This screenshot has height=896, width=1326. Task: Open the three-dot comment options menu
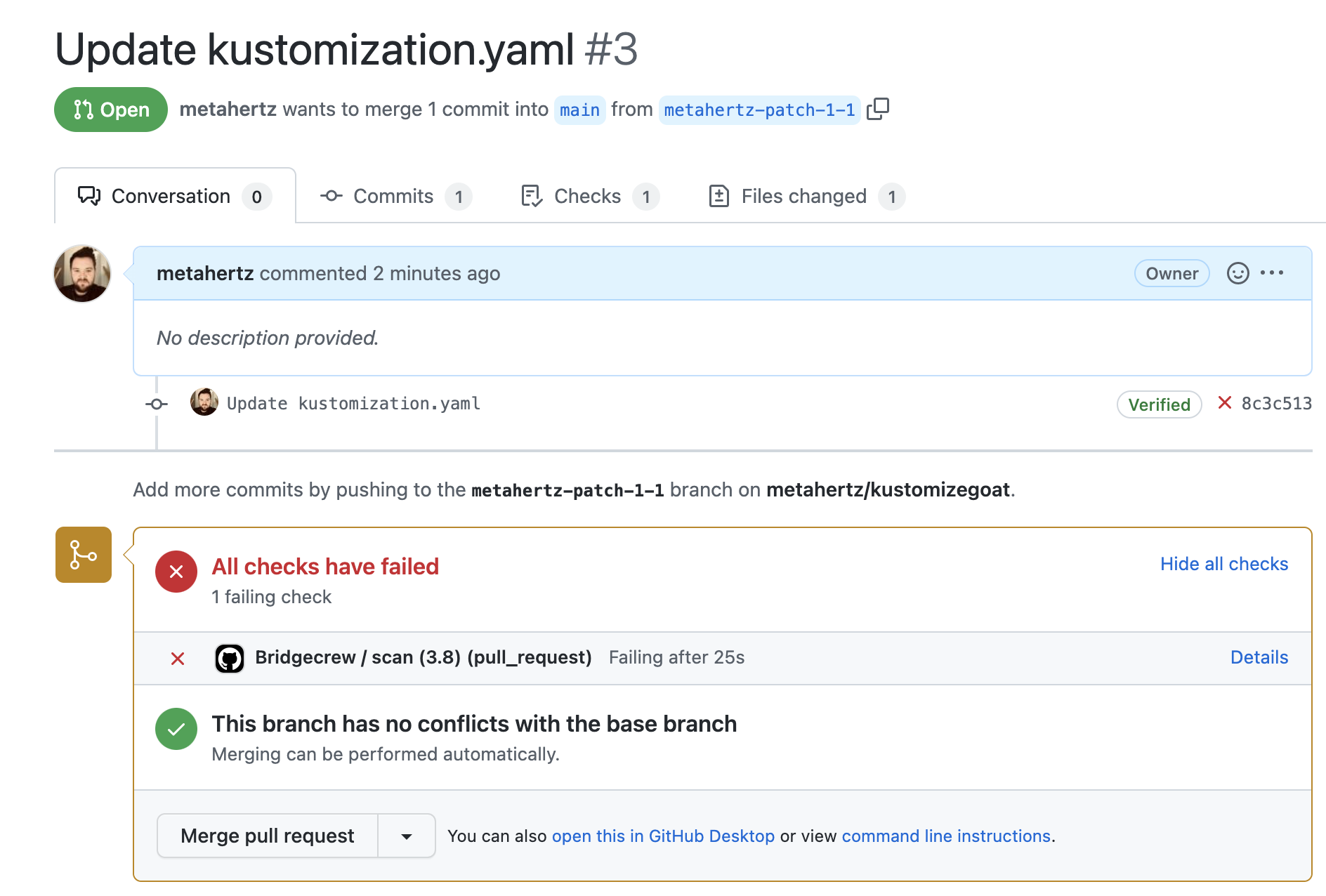click(x=1272, y=272)
